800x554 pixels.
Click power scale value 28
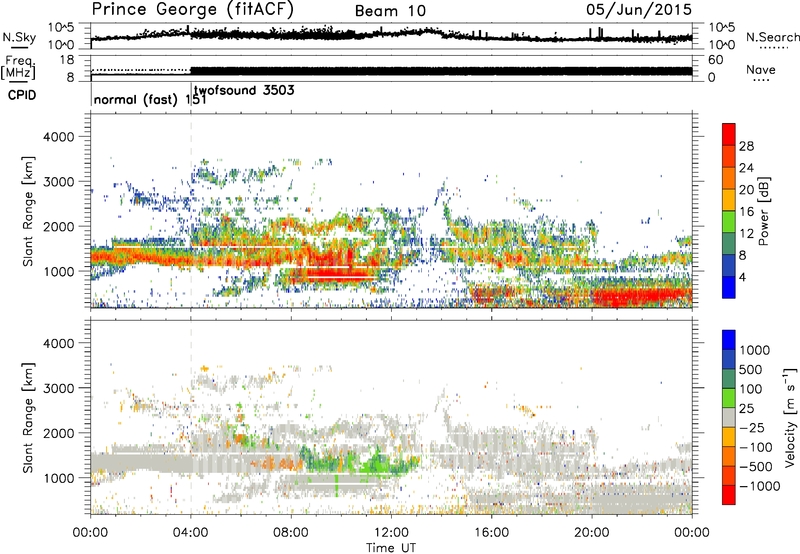point(746,146)
